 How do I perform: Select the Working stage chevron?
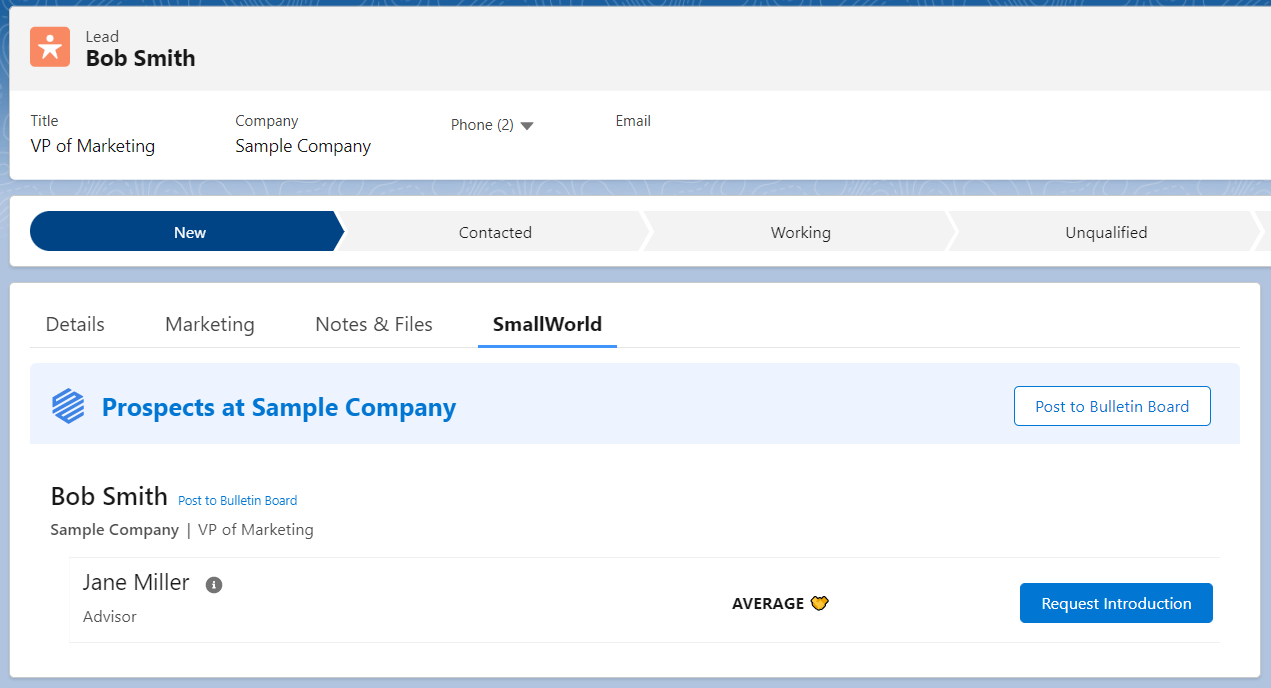(x=800, y=231)
